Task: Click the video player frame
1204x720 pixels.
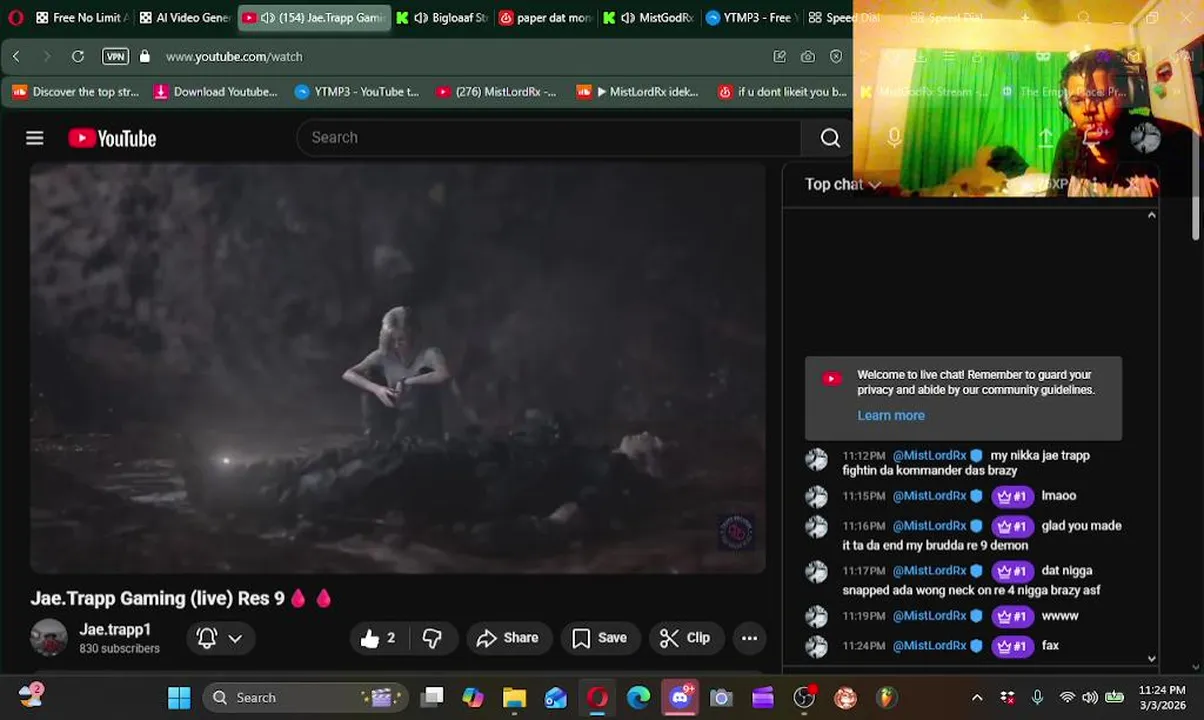Action: (397, 368)
